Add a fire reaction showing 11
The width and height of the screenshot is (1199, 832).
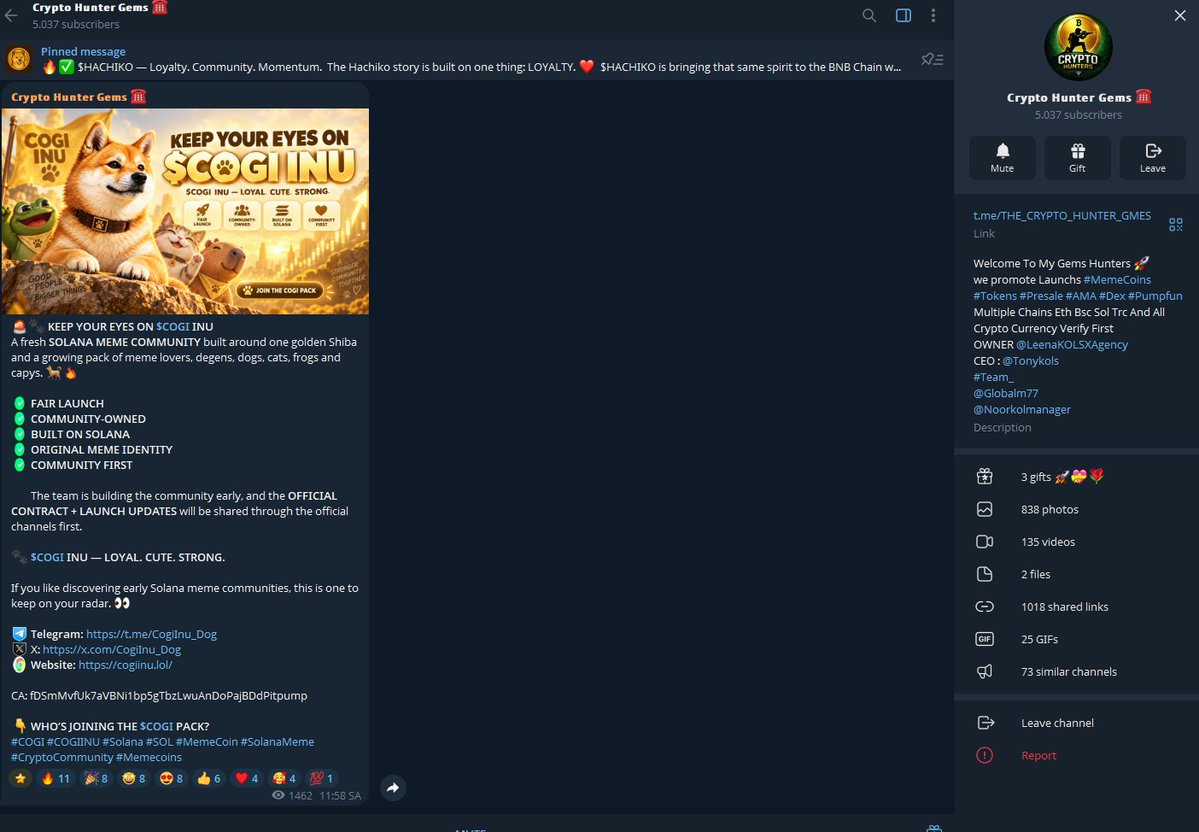56,778
